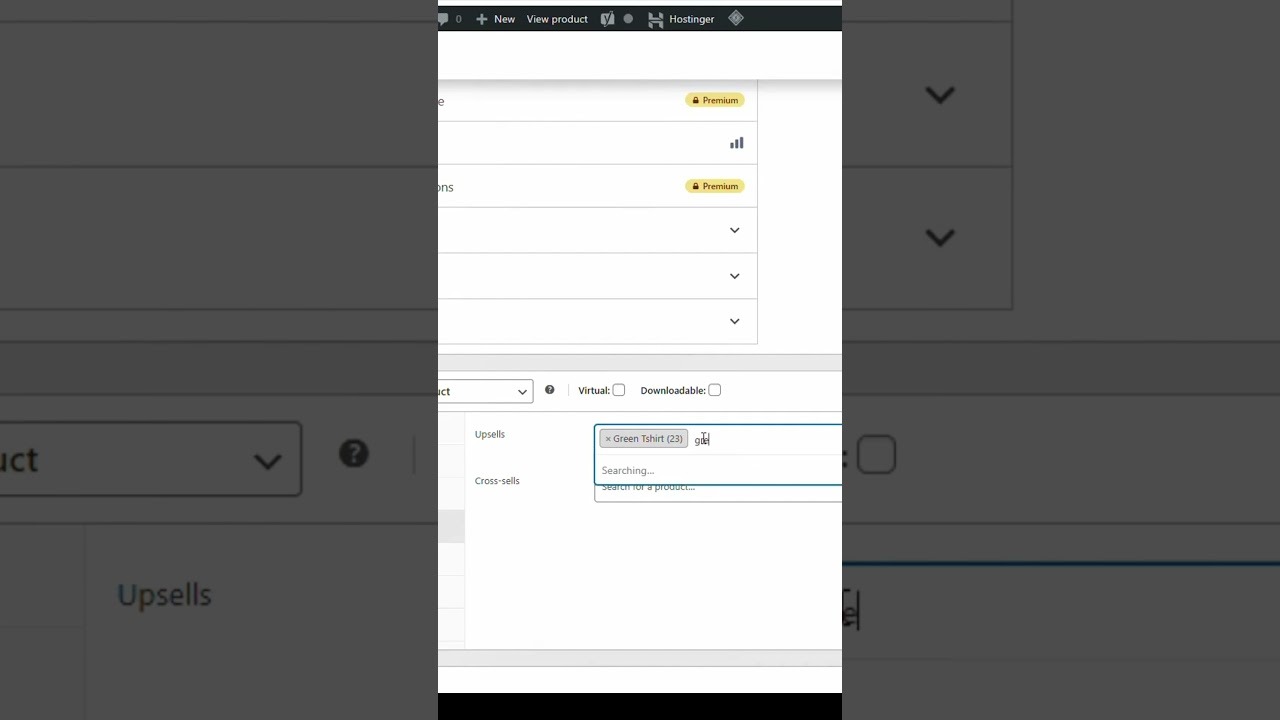
Task: Click the Green Tshirt (23) tag text
Action: coord(648,439)
